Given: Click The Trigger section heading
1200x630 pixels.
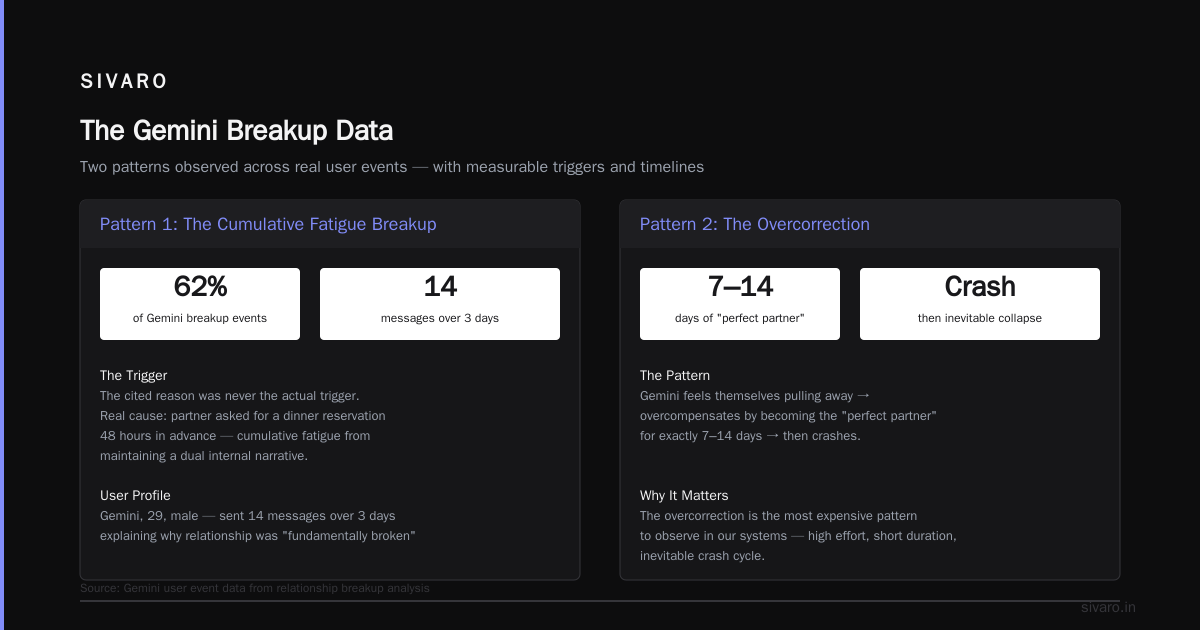Looking at the screenshot, I should click(134, 376).
